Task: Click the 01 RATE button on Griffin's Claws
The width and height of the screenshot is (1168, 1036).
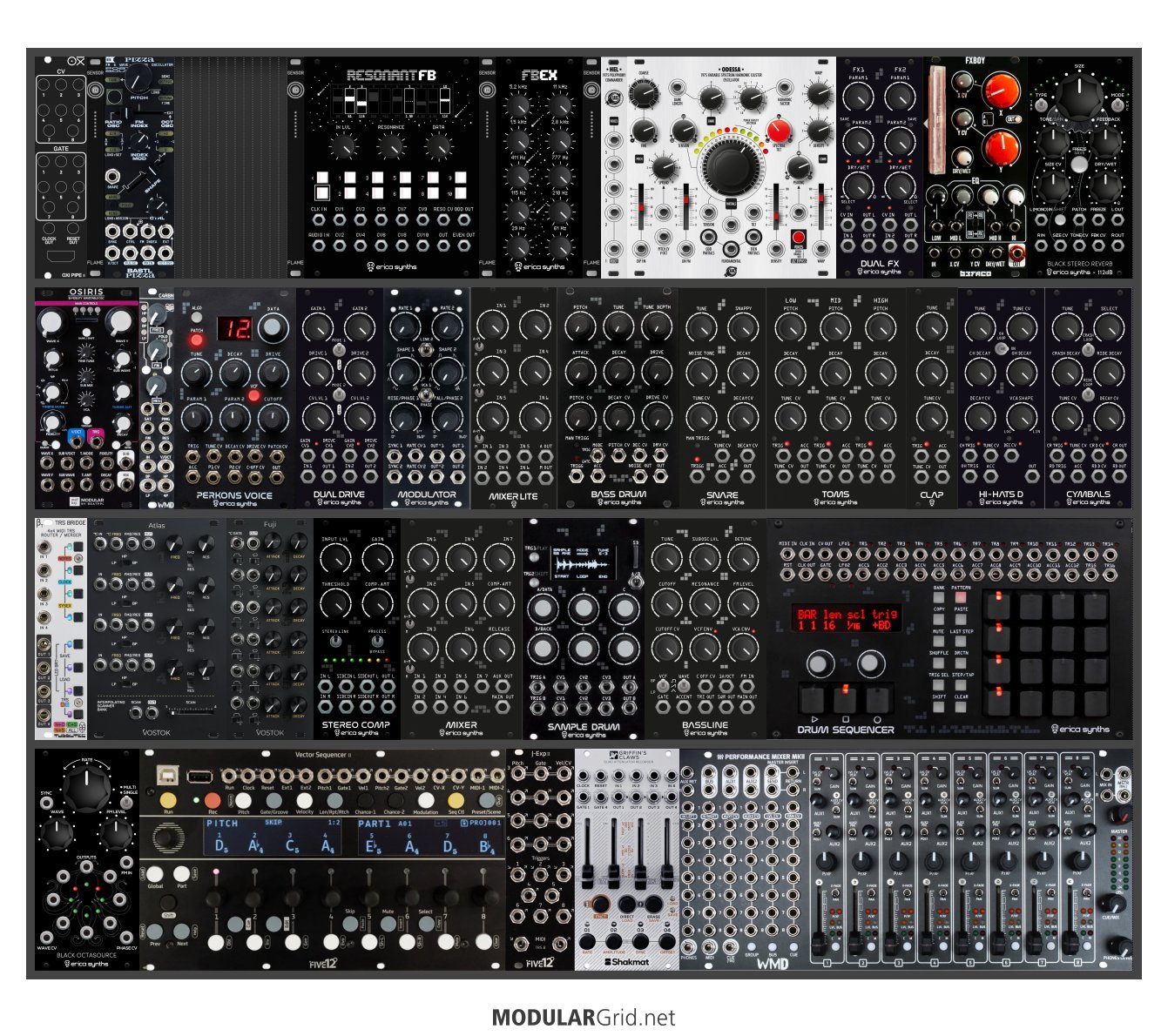Action: pyautogui.click(x=586, y=944)
